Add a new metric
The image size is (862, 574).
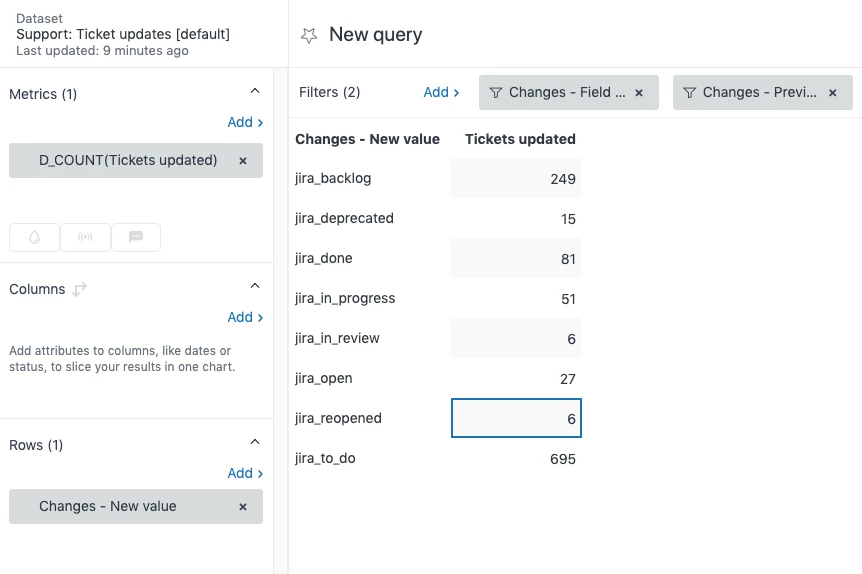245,122
